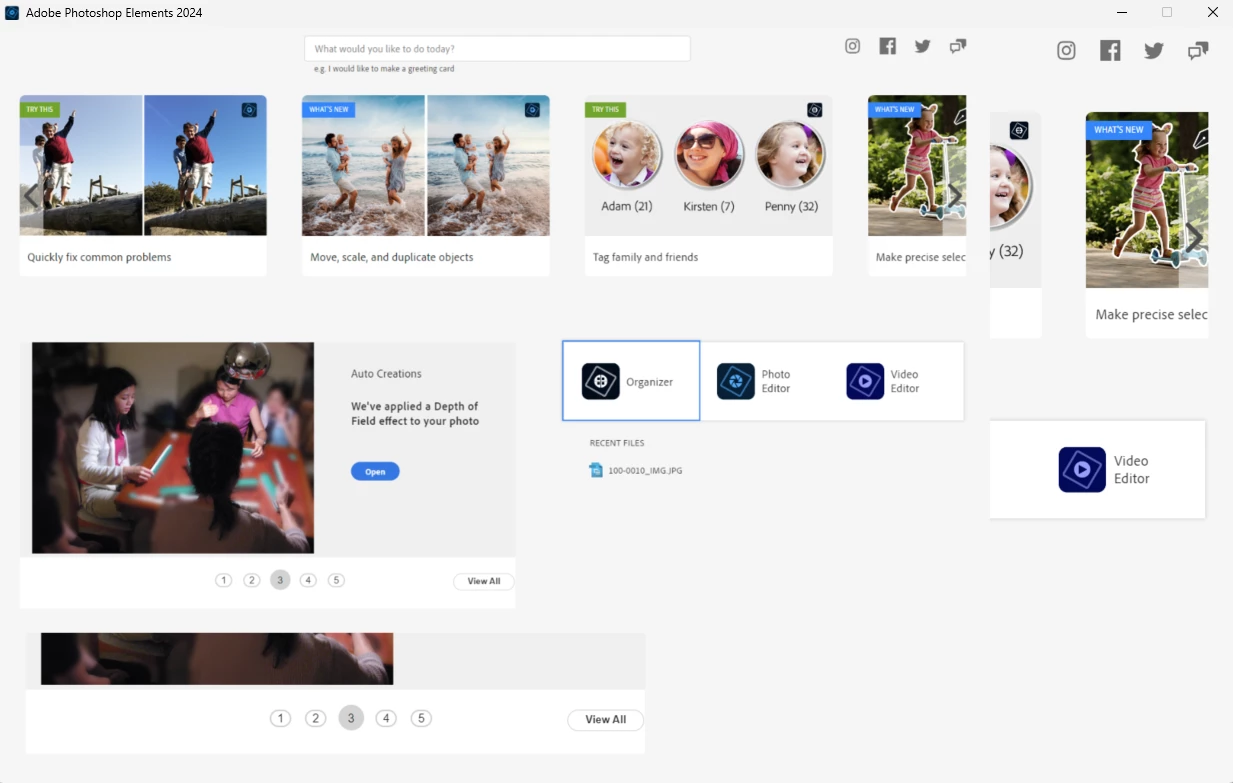Click enlarged 'Video Editor' label text
Viewport: 1233px width, 783px height.
1132,470
